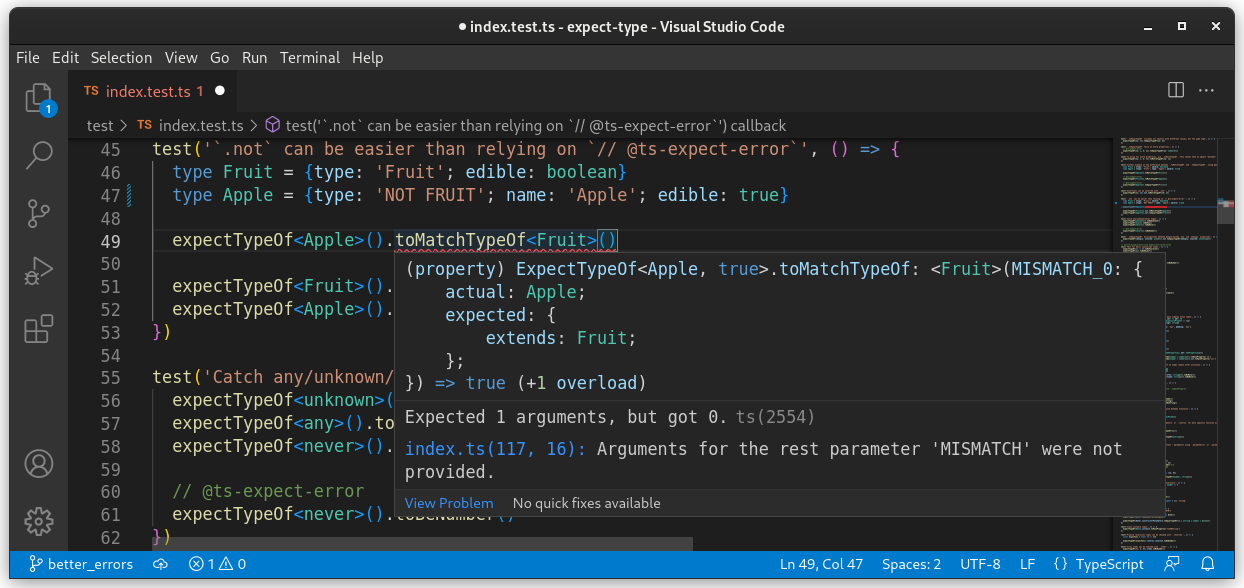Click View Problem in the hover popup

(449, 503)
